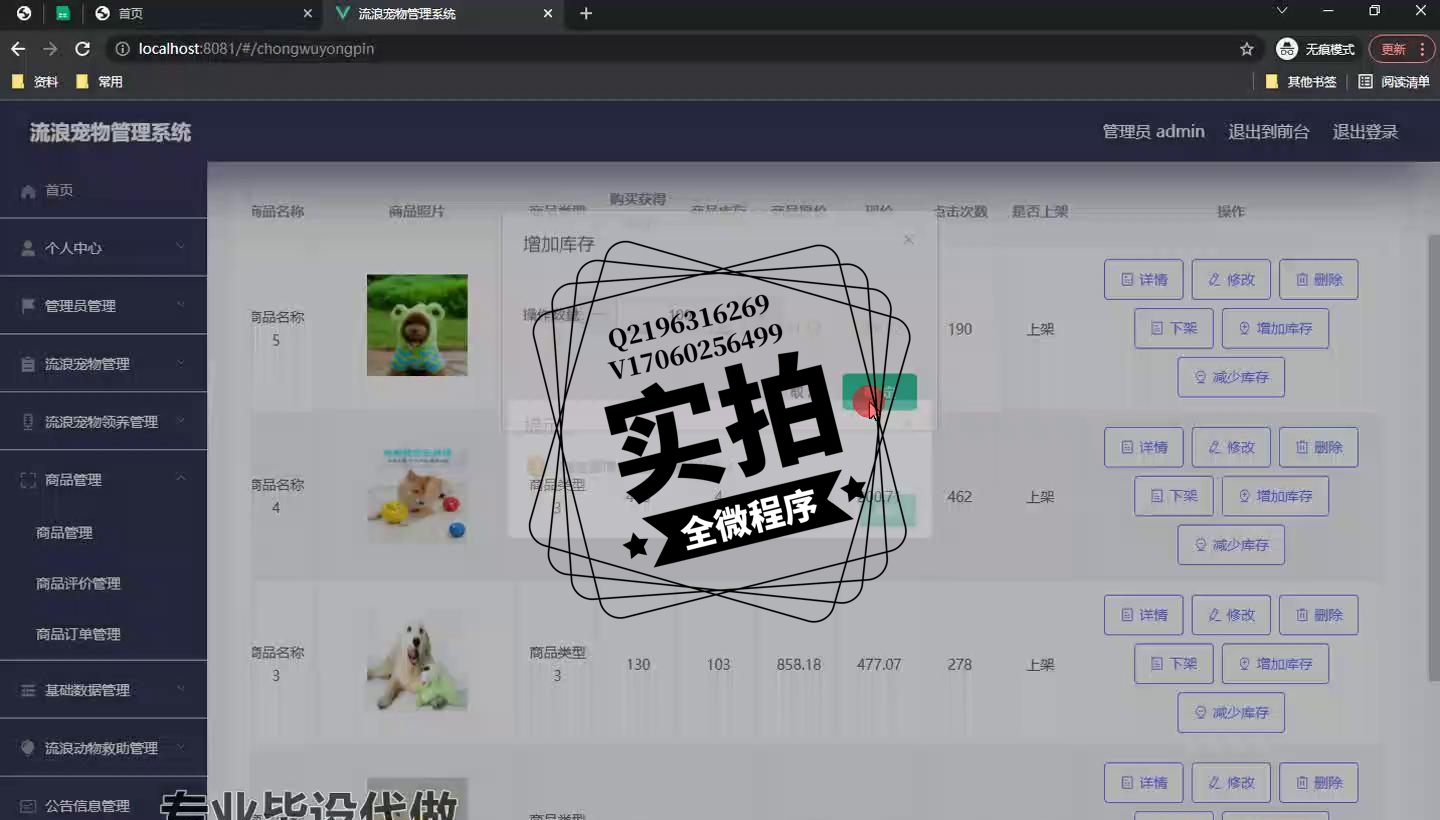Click 增加库存 for 商品名称 5
This screenshot has height=820, width=1440.
click(x=1275, y=328)
